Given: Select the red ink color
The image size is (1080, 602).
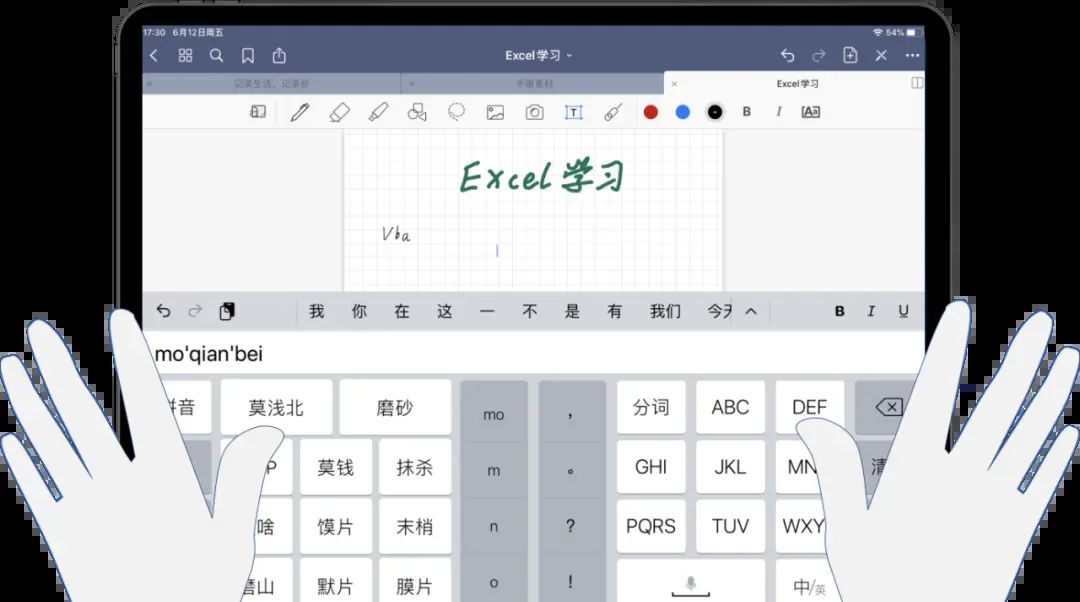Looking at the screenshot, I should pyautogui.click(x=649, y=112).
